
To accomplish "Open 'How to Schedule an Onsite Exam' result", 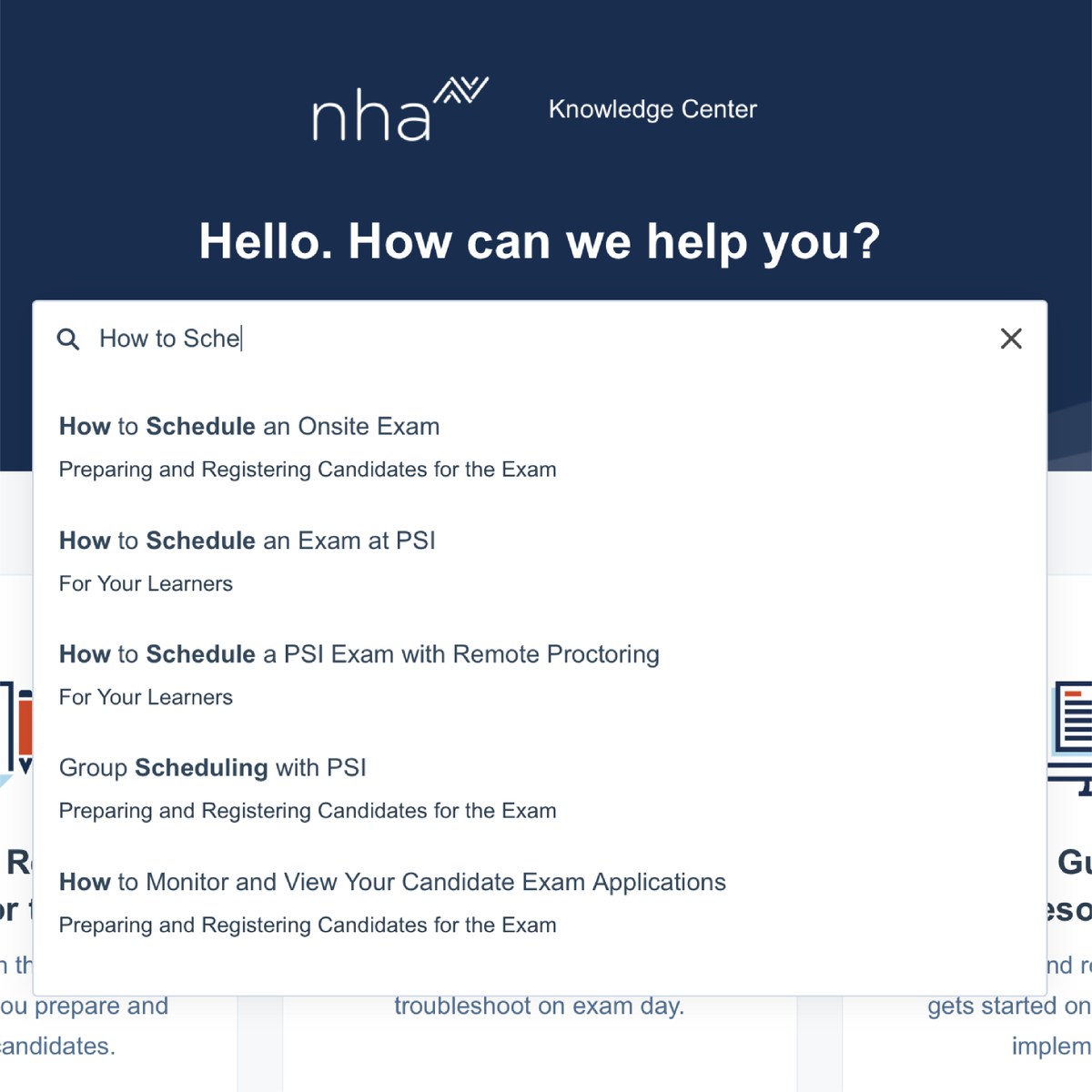I will click(249, 426).
